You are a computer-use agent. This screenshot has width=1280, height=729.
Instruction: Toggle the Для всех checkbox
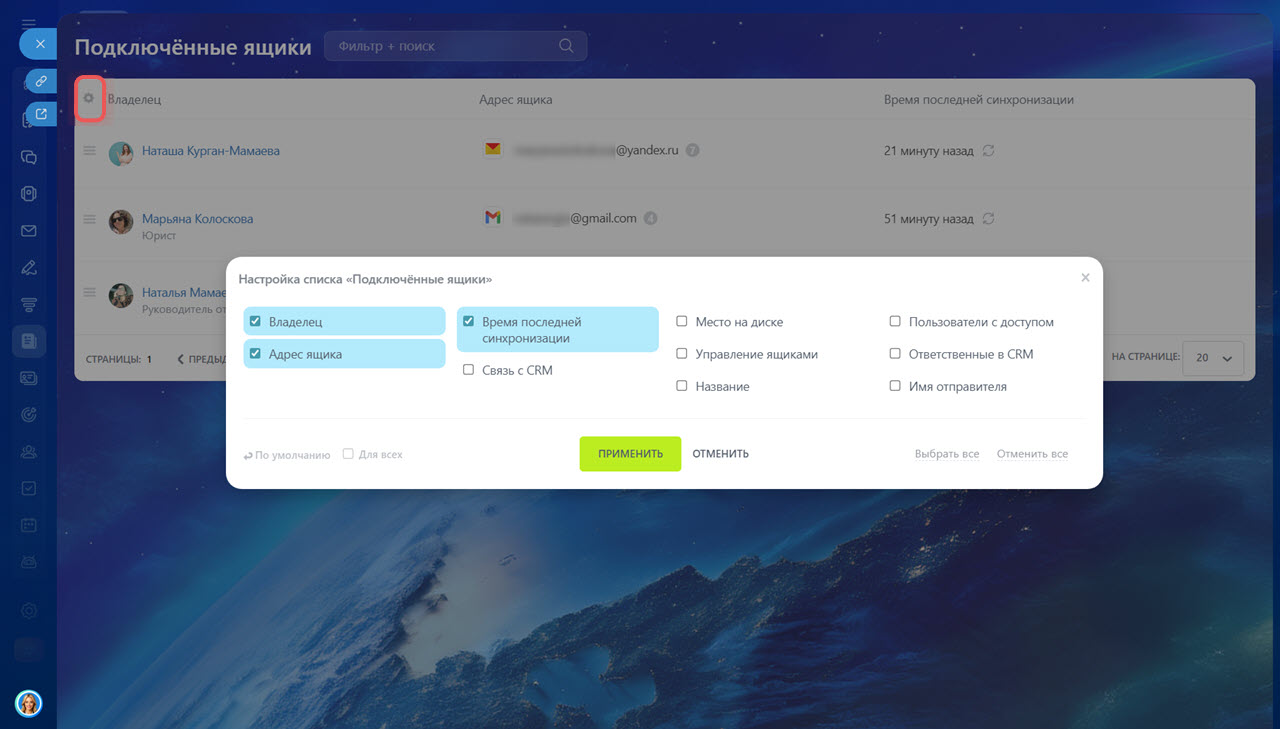[x=348, y=454]
